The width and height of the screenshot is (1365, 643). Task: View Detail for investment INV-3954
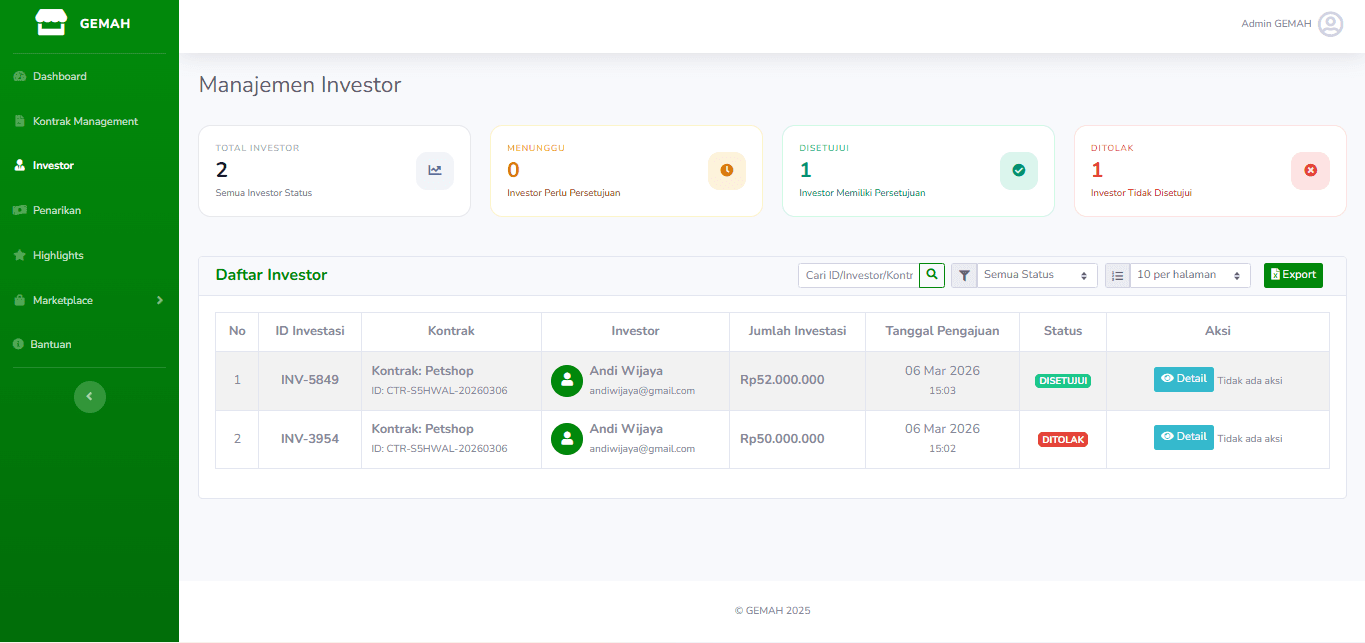(1183, 437)
